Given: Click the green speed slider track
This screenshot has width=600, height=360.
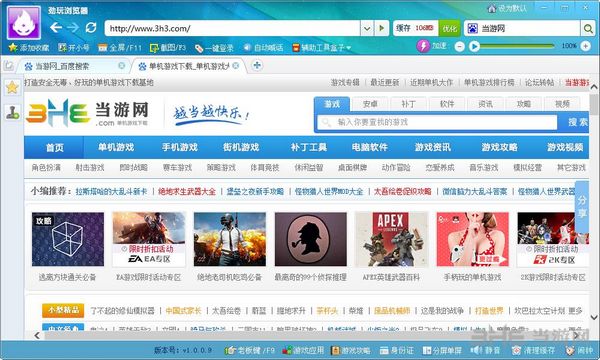Looking at the screenshot, I should (517, 46).
